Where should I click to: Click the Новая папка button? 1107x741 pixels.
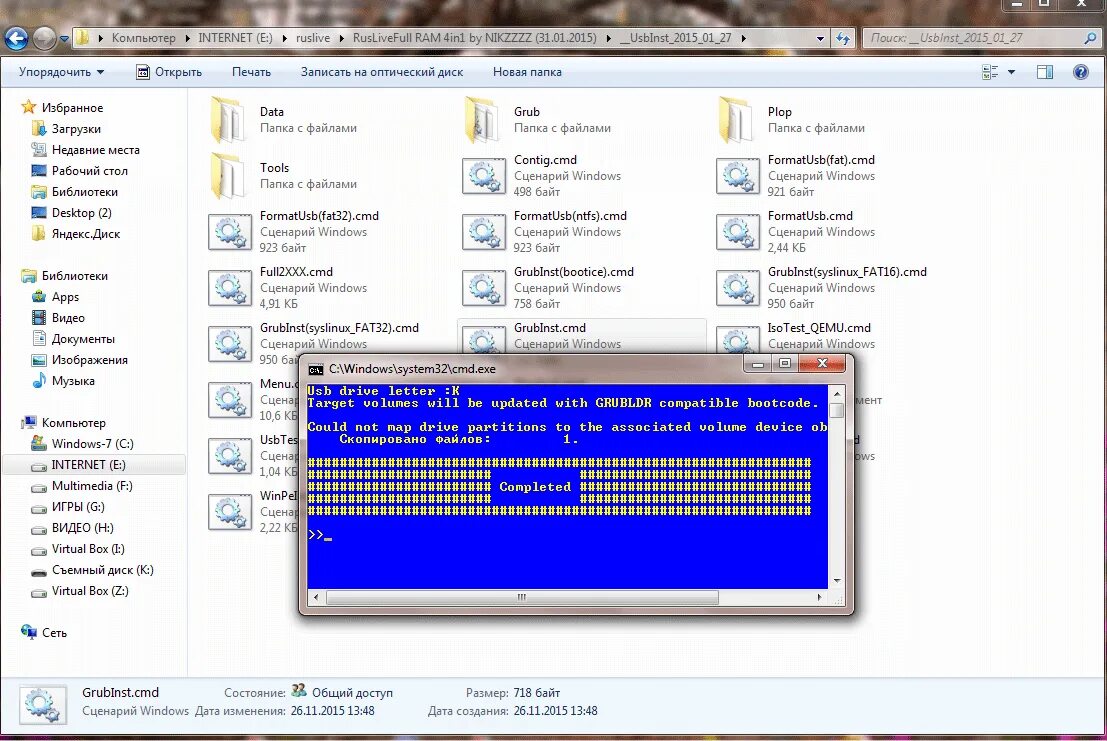[527, 72]
